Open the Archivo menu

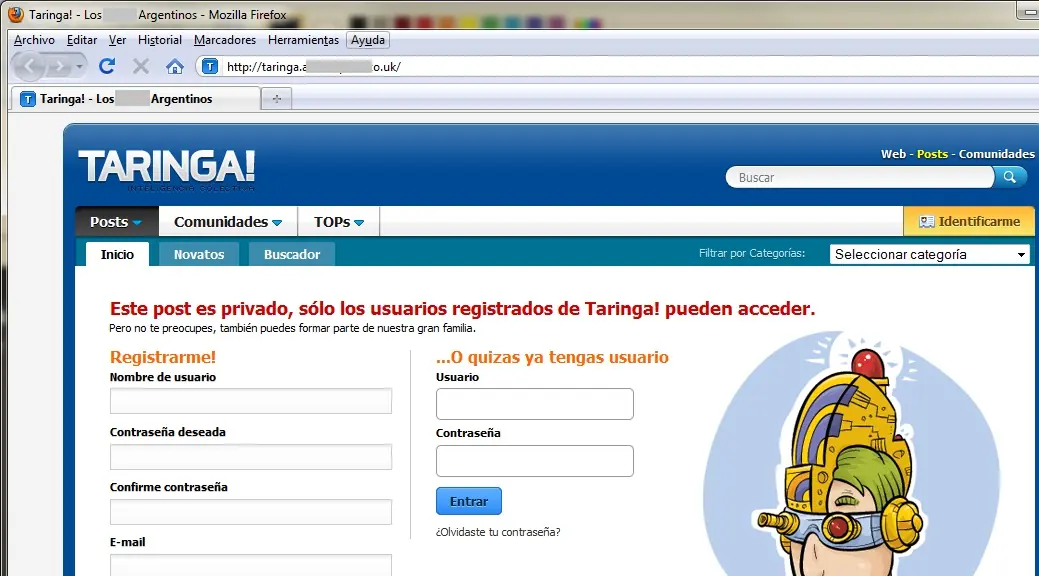tap(34, 40)
